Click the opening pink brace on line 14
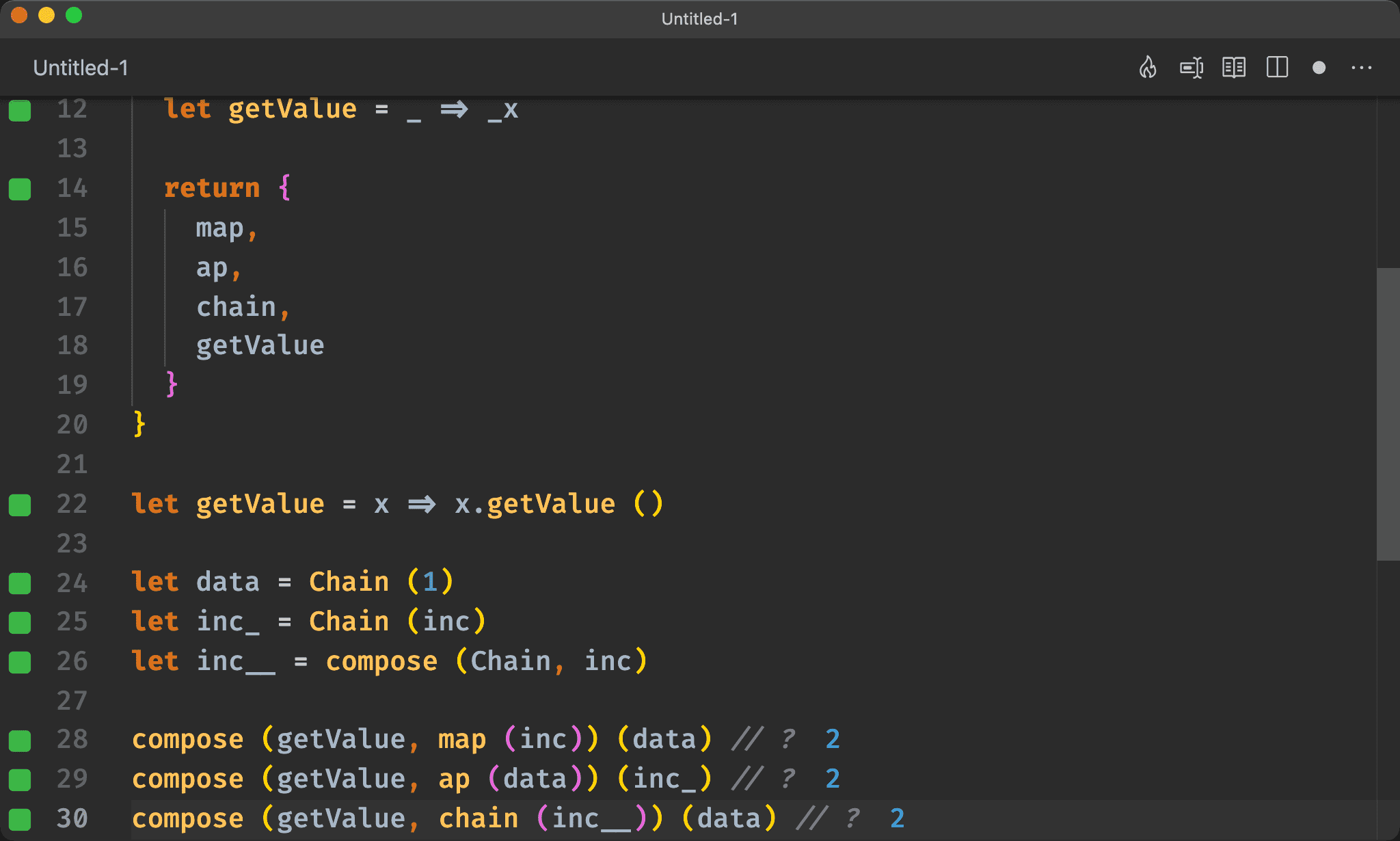 tap(285, 187)
